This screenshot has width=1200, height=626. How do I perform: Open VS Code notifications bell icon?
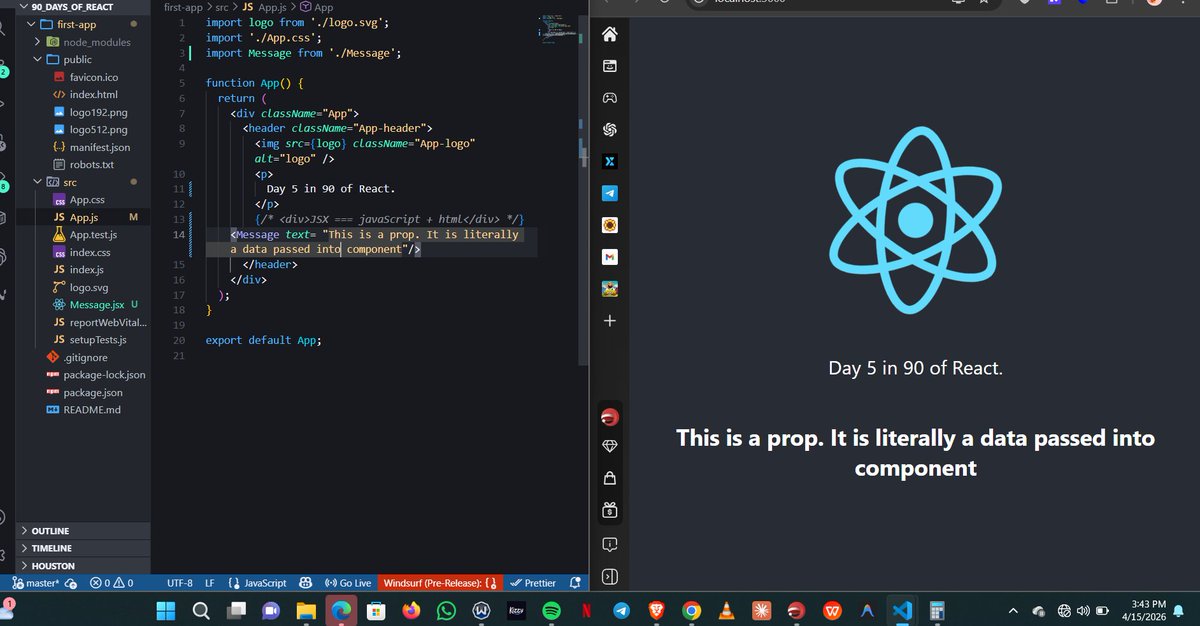tap(574, 583)
